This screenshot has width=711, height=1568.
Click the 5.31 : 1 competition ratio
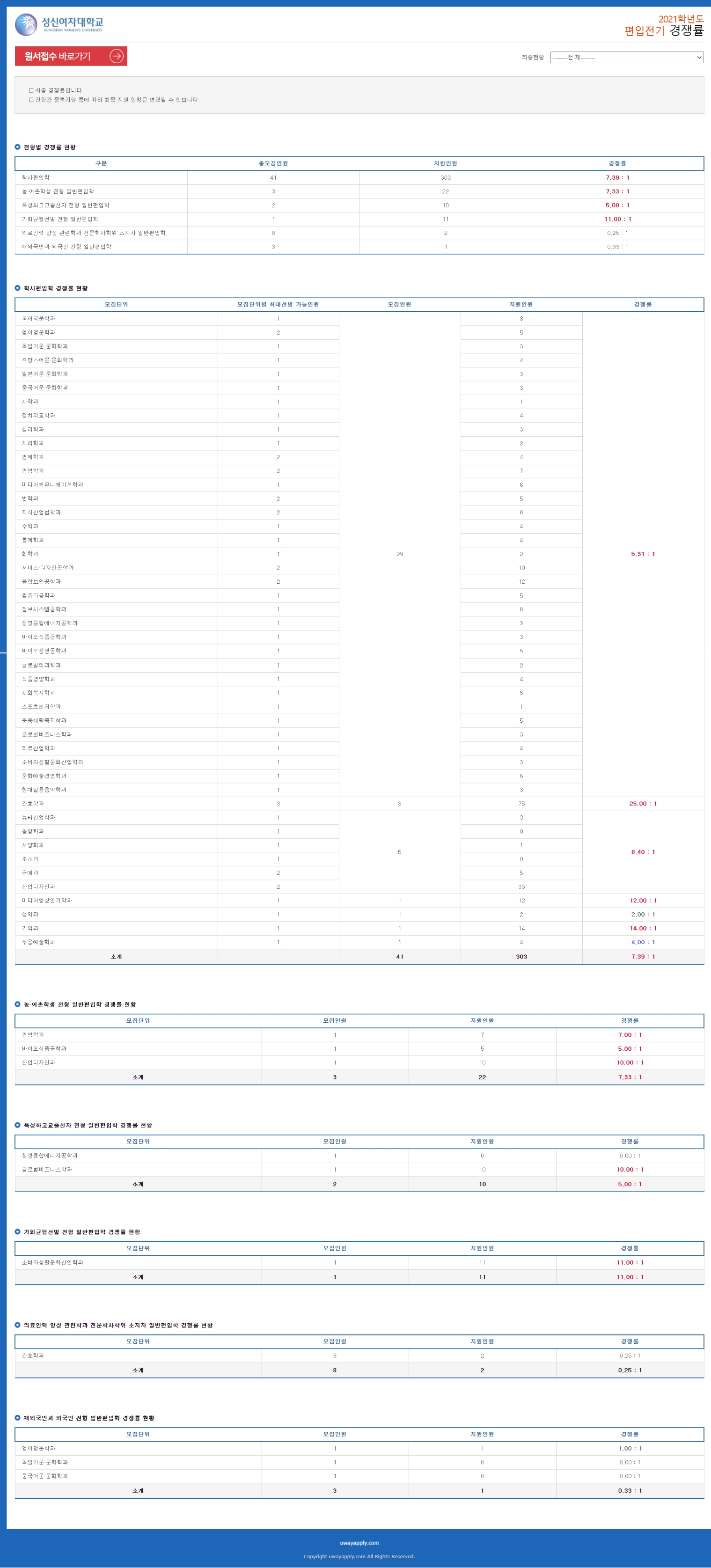pyautogui.click(x=643, y=554)
